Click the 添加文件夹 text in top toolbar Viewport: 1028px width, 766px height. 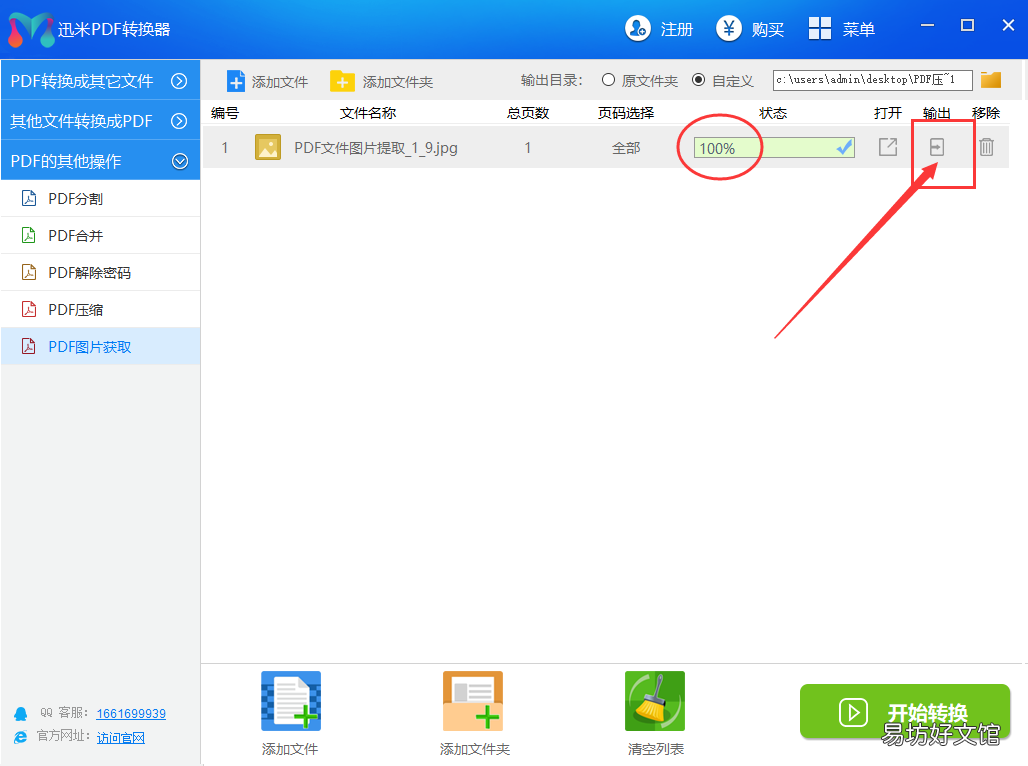click(x=398, y=82)
